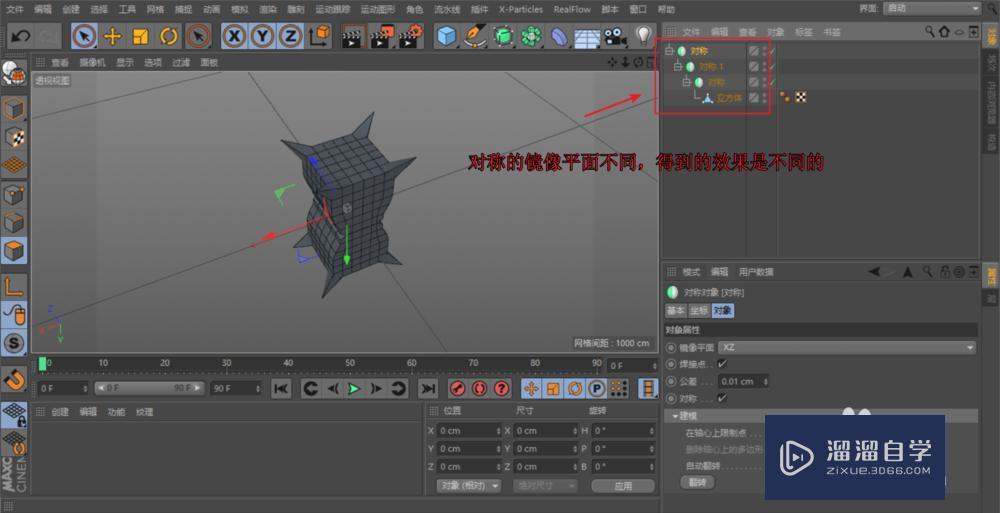Viewport: 1000px width, 513px height.
Task: Toggle the 焊接点 checkbox
Action: [x=722, y=364]
